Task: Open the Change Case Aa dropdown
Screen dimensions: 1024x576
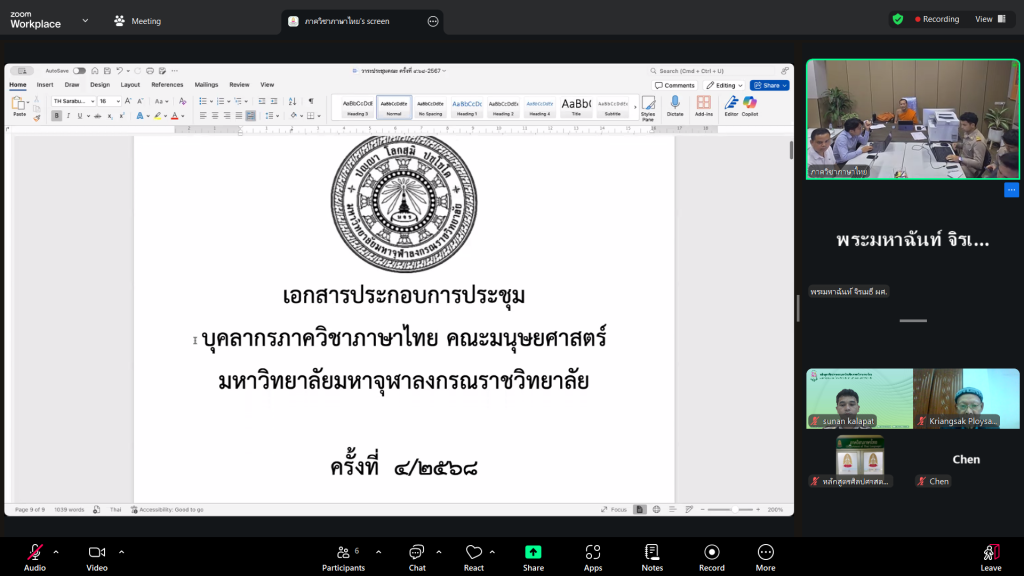Action: tap(161, 101)
